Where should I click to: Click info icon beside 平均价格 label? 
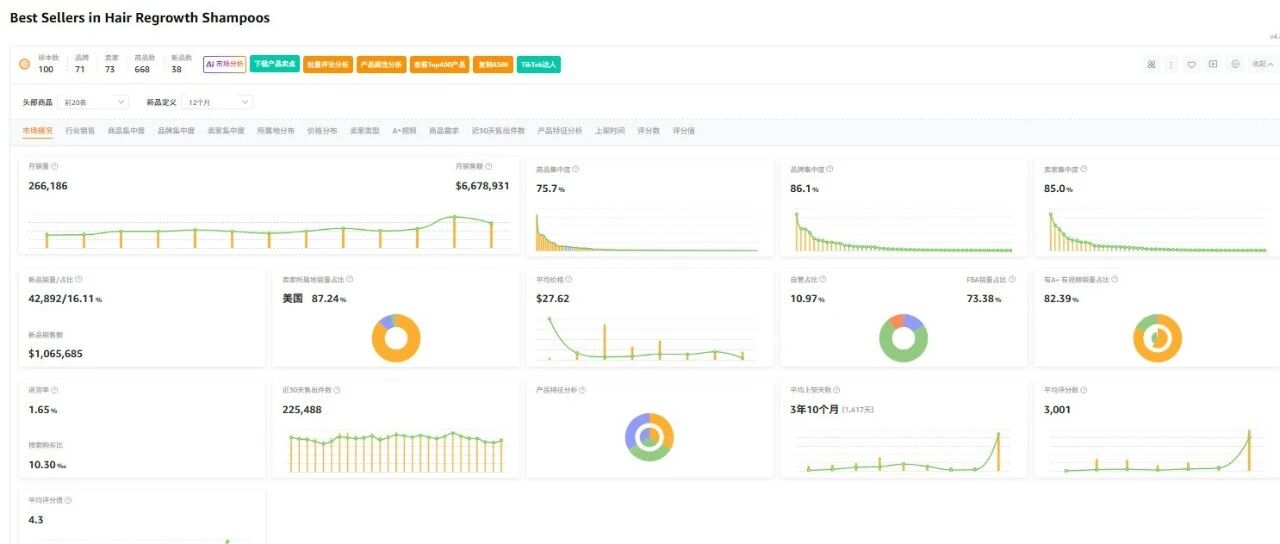tap(573, 280)
